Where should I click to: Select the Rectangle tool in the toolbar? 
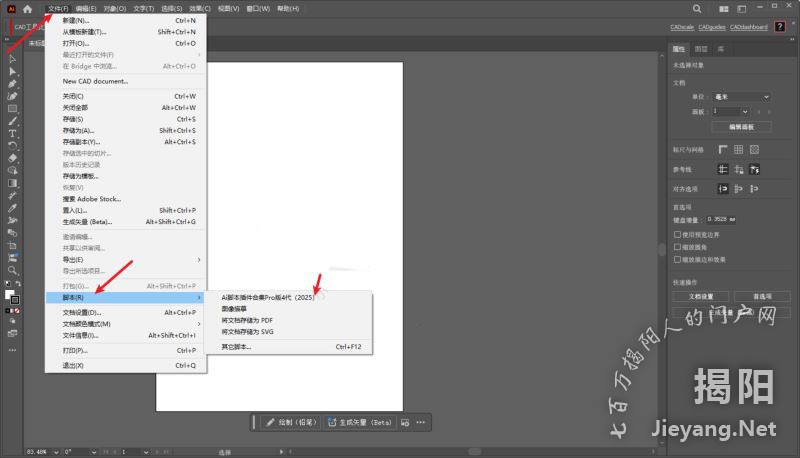pyautogui.click(x=12, y=108)
